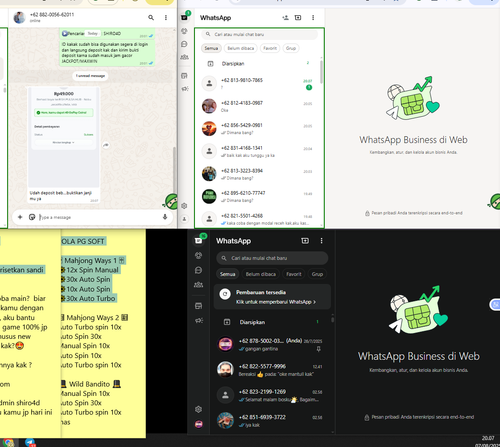
Task: Select 'Favorit' filter in light WhatsApp
Action: [270, 48]
